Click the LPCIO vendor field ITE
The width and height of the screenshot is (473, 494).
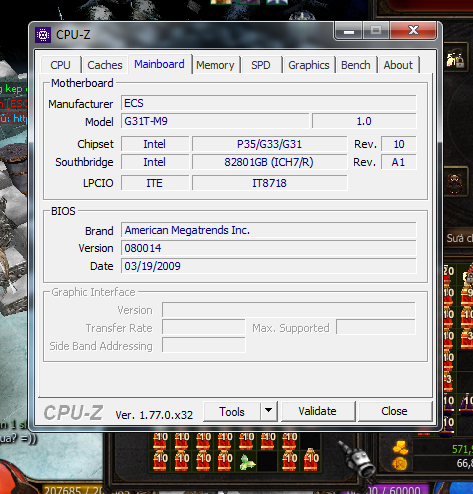pyautogui.click(x=155, y=183)
